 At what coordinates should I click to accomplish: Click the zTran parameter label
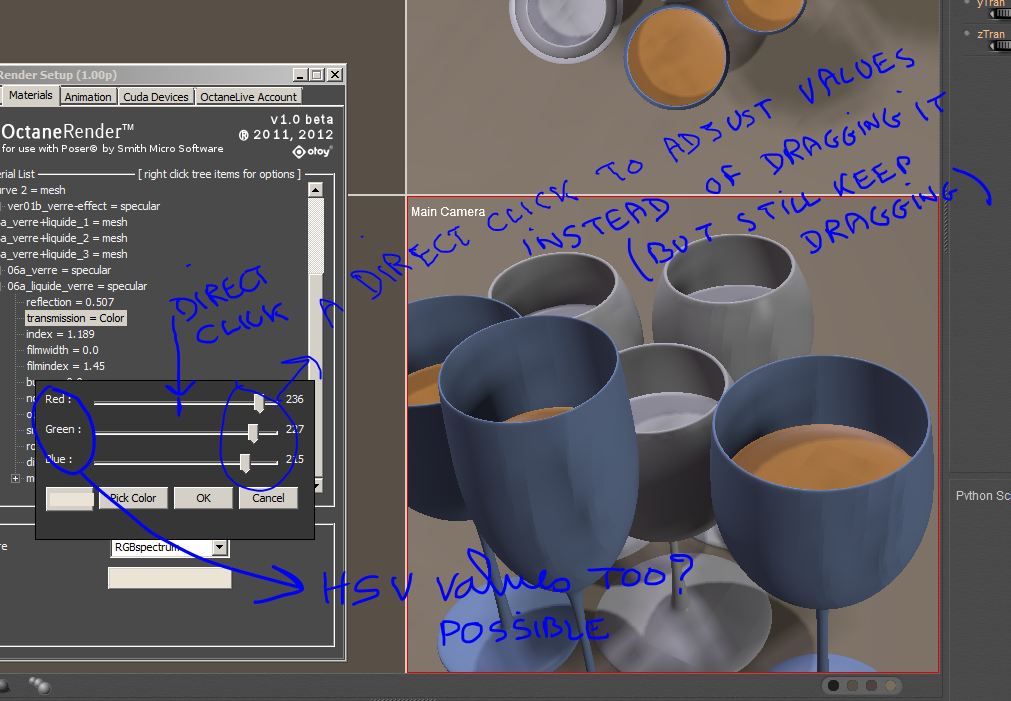tap(990, 34)
